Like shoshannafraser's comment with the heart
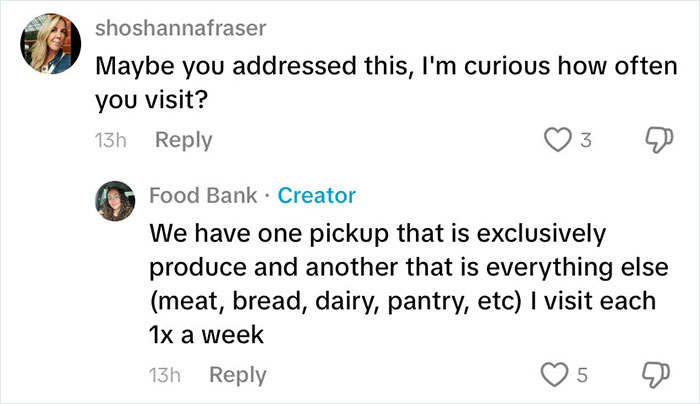The width and height of the screenshot is (700, 404). pyautogui.click(x=554, y=140)
